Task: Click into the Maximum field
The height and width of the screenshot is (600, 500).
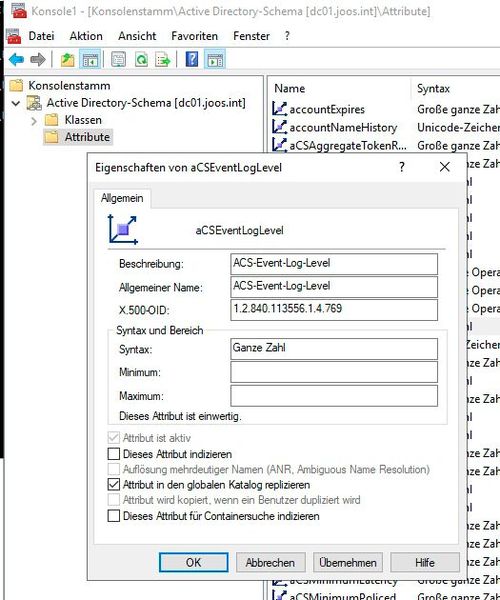Action: click(334, 395)
